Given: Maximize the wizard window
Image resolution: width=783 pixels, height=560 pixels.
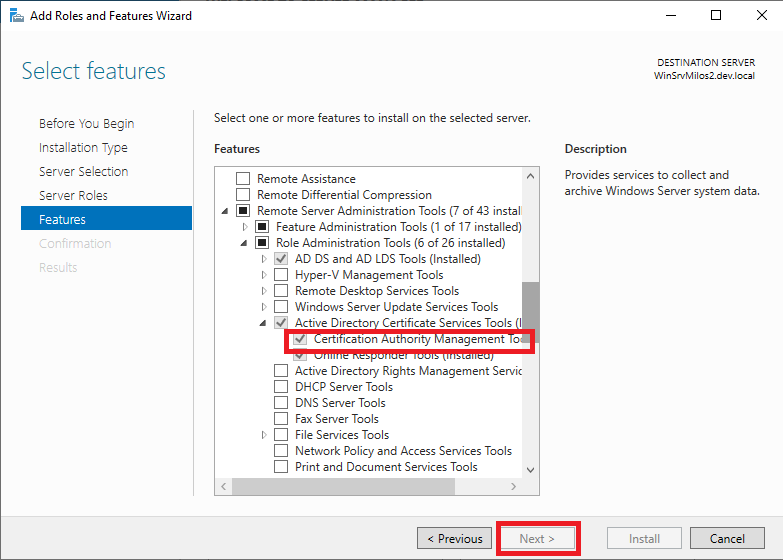Looking at the screenshot, I should pyautogui.click(x=716, y=15).
